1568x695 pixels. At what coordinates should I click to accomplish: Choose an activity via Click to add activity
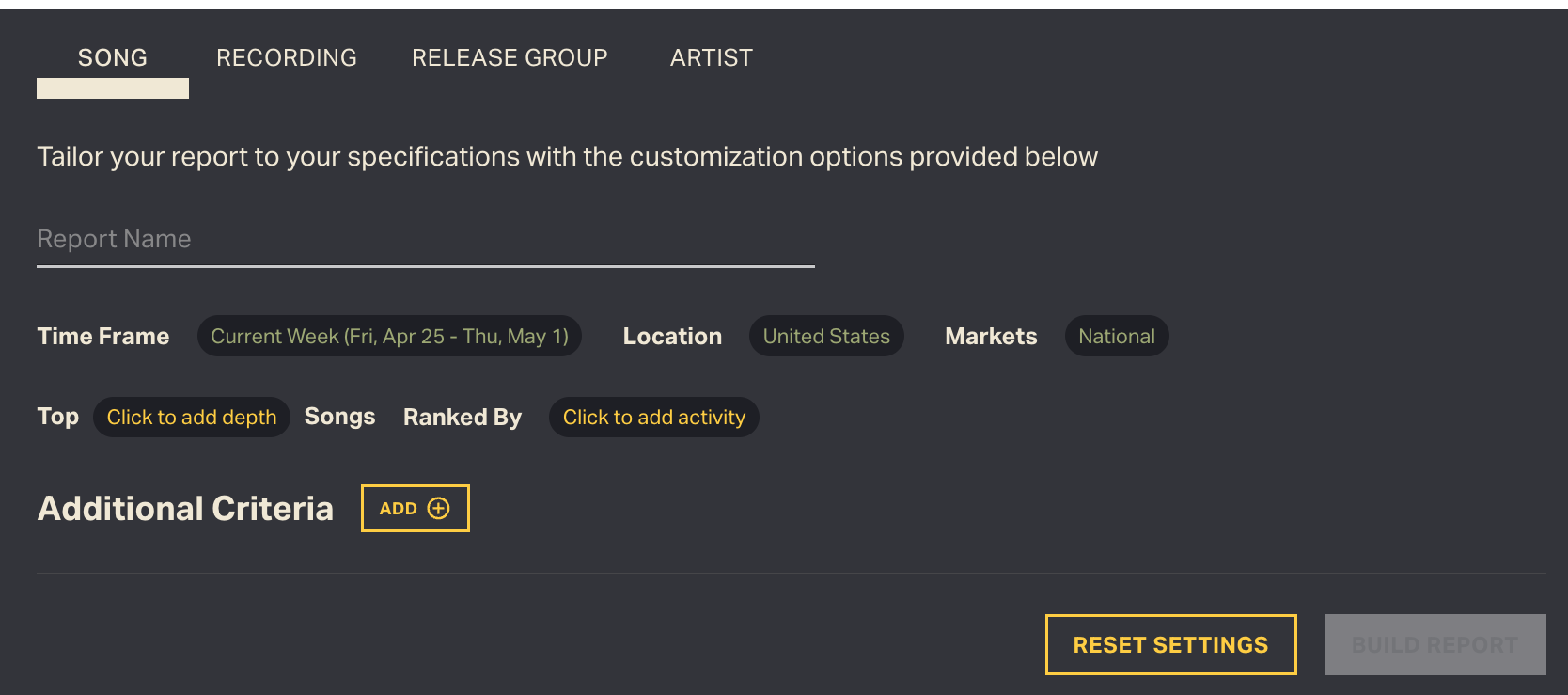point(653,418)
